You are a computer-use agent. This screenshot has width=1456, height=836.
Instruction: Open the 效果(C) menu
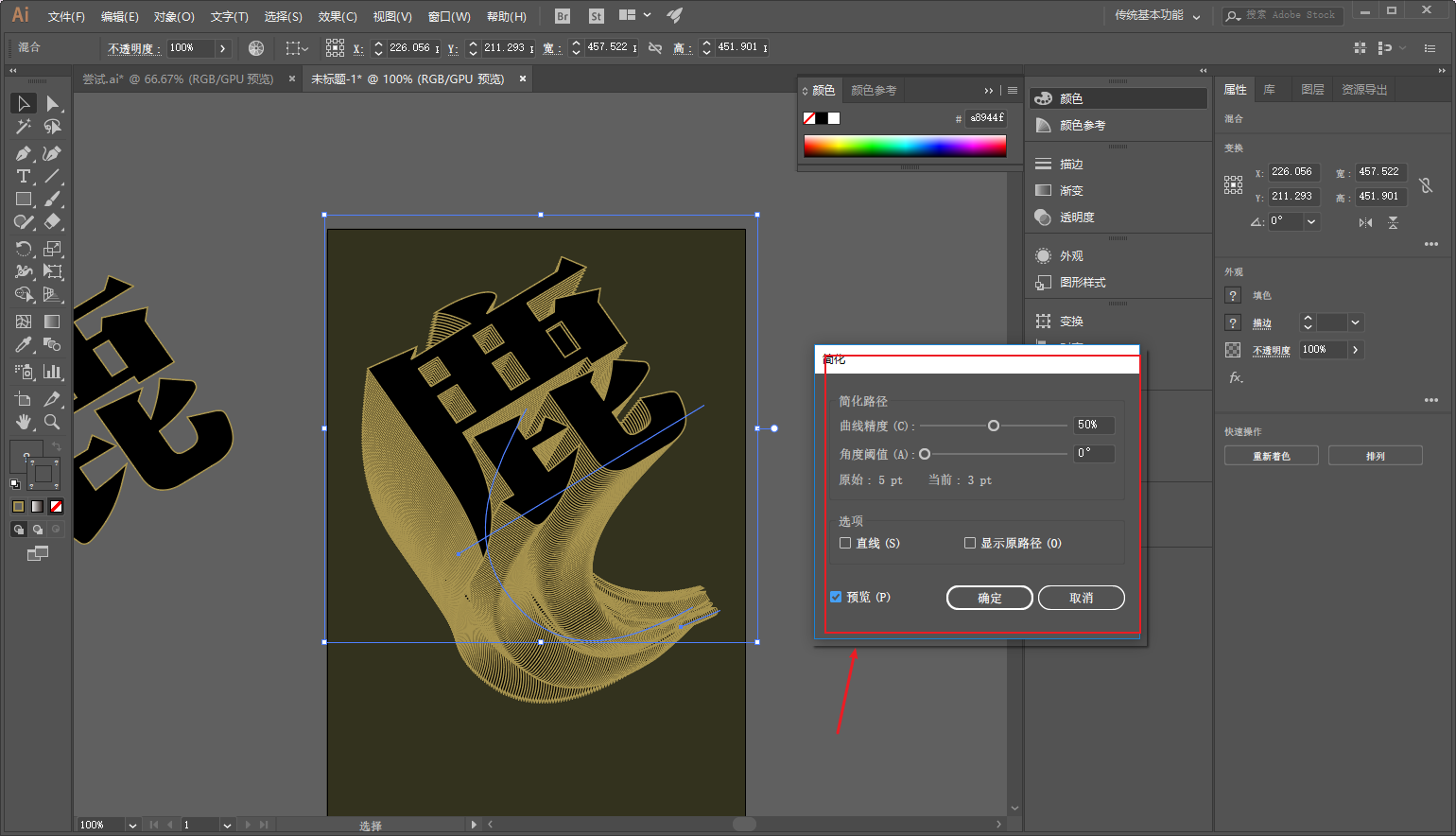[338, 16]
